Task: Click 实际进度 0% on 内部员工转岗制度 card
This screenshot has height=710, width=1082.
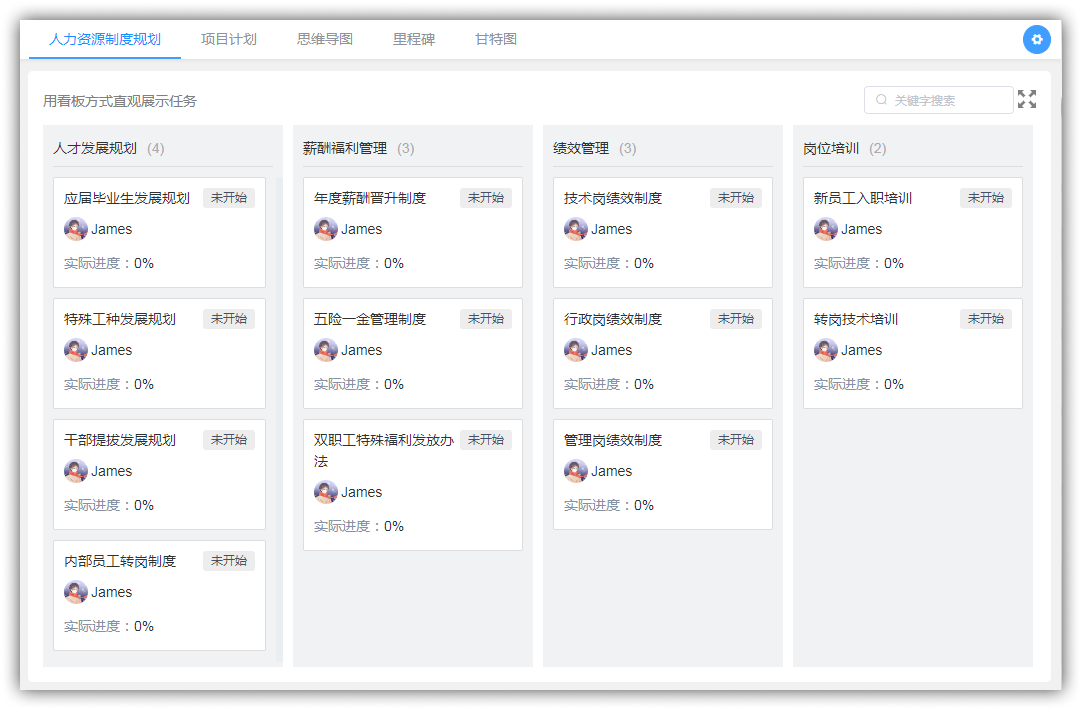Action: point(109,627)
